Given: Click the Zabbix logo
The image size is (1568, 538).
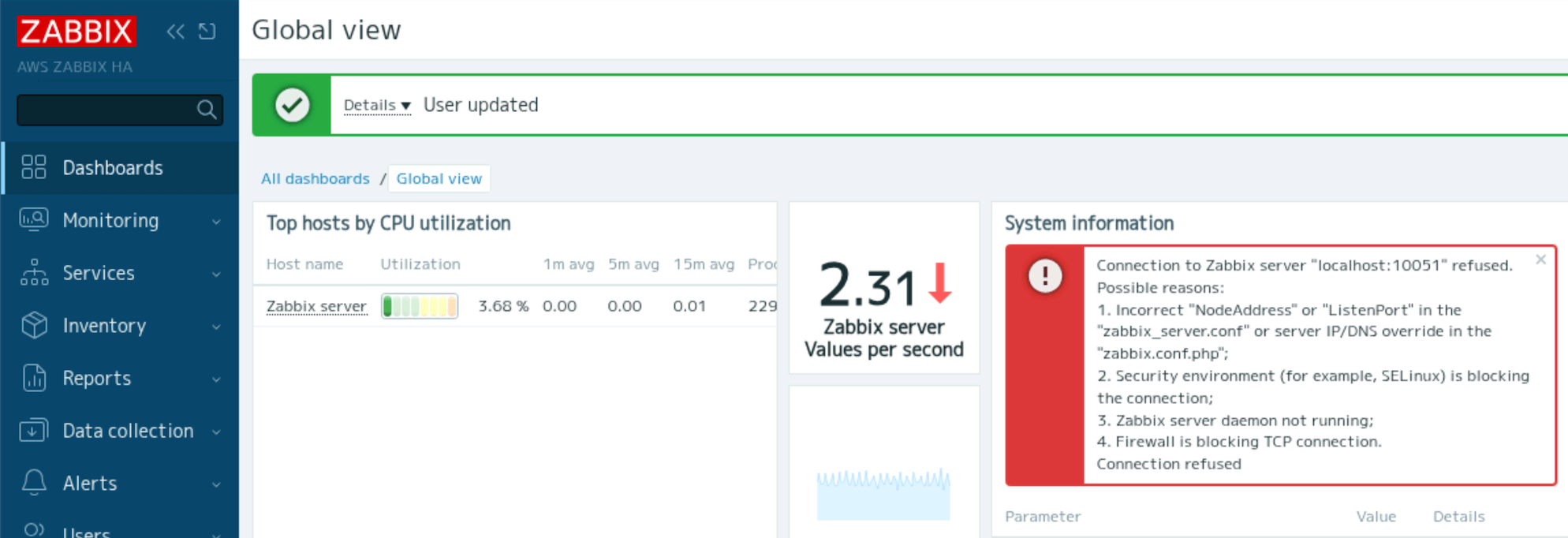Looking at the screenshot, I should (x=77, y=32).
